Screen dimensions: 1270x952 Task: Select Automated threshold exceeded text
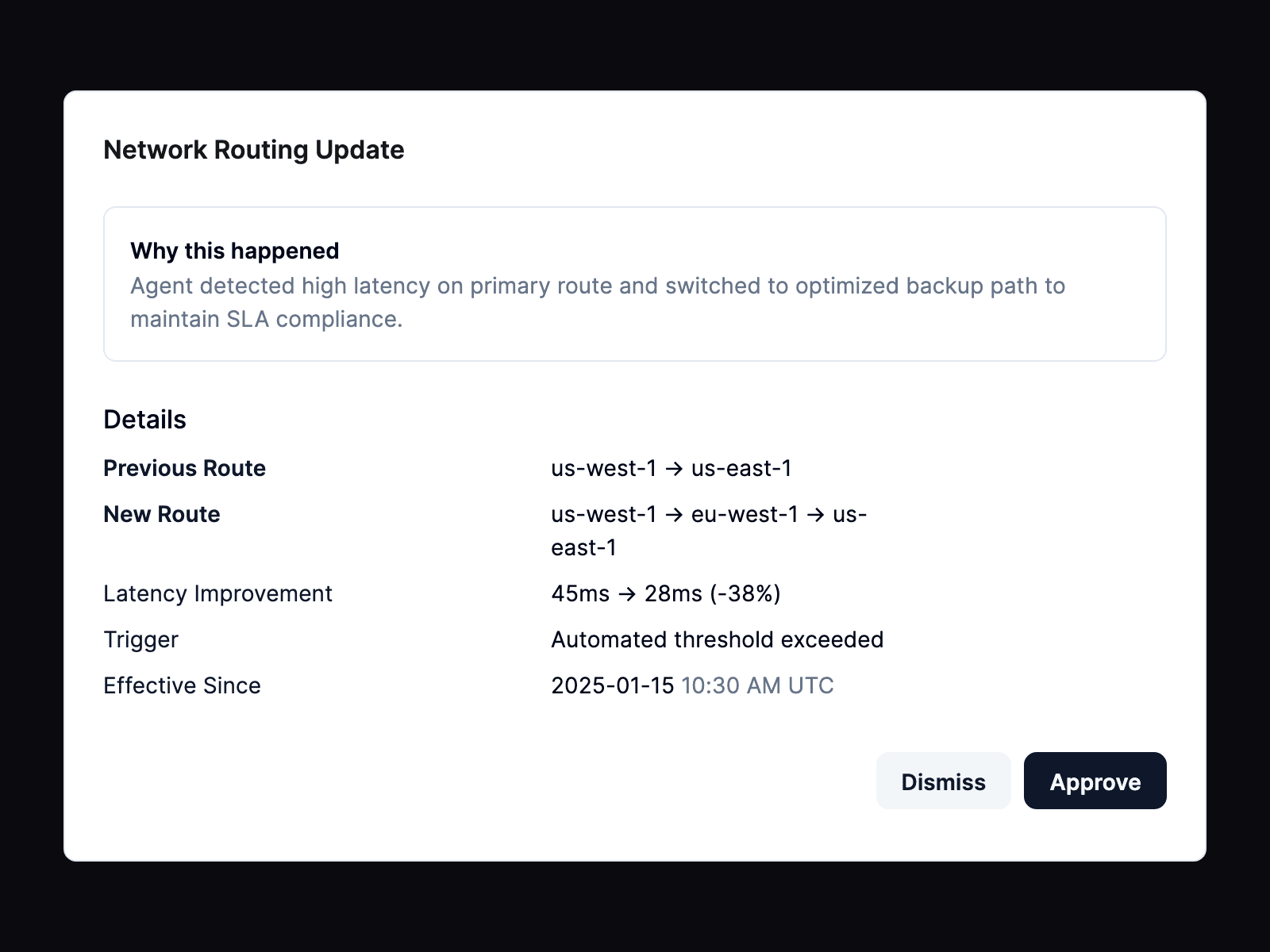click(x=718, y=639)
